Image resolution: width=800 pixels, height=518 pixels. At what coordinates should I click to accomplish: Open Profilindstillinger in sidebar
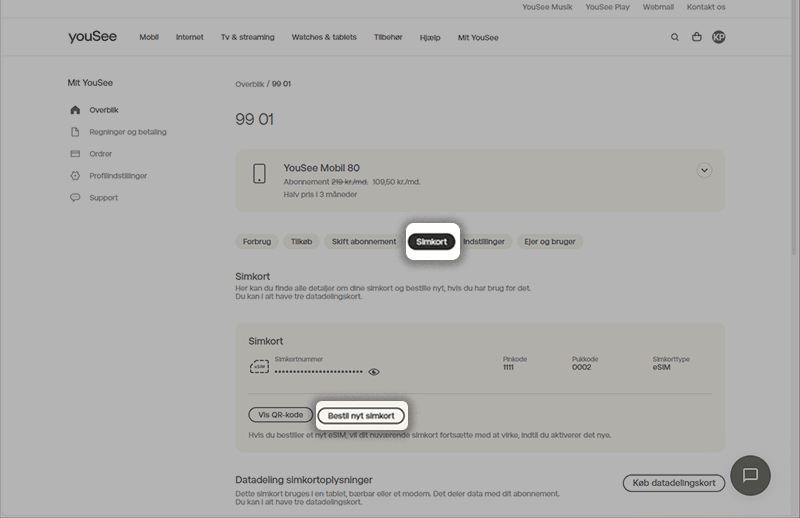click(x=117, y=176)
